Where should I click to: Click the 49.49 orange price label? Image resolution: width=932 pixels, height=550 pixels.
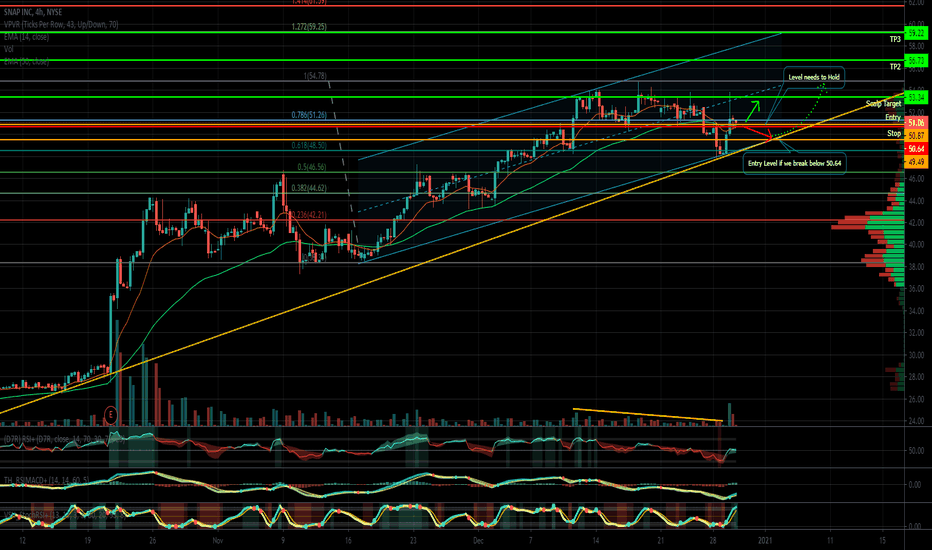[916, 162]
